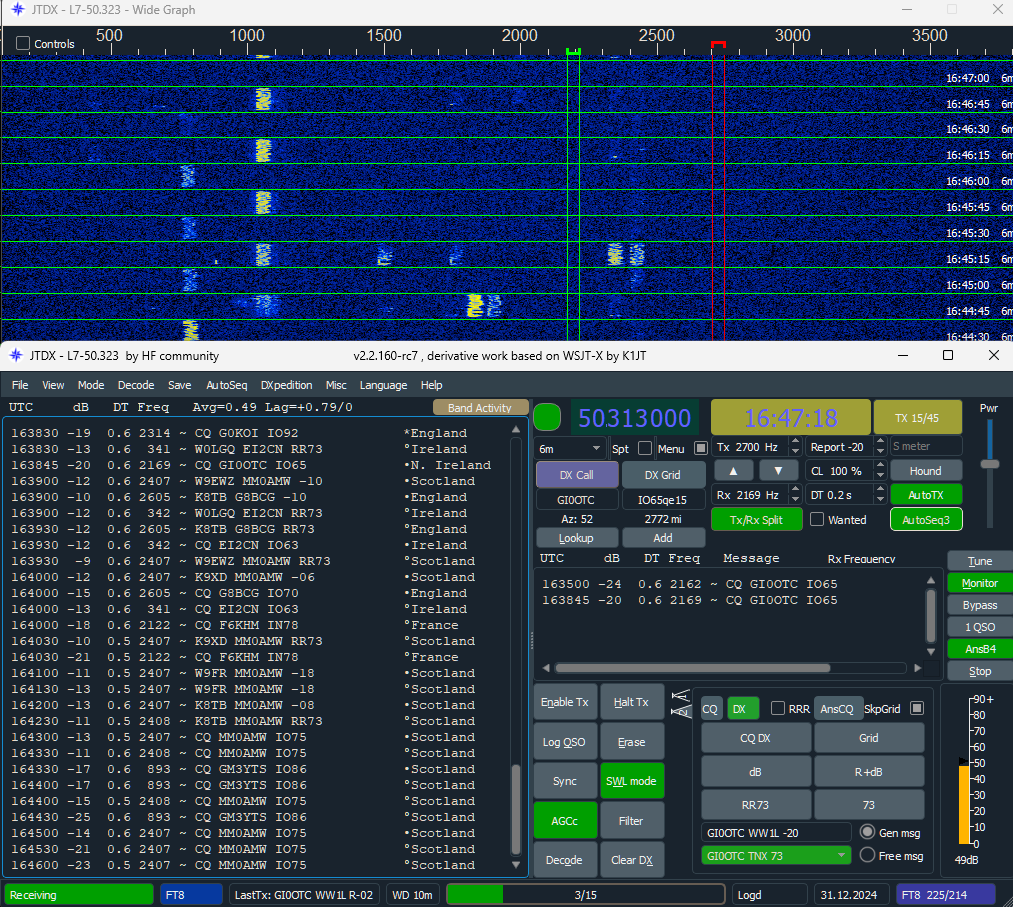Screen dimensions: 1013x907
Task: Open the File menu
Action: point(20,385)
